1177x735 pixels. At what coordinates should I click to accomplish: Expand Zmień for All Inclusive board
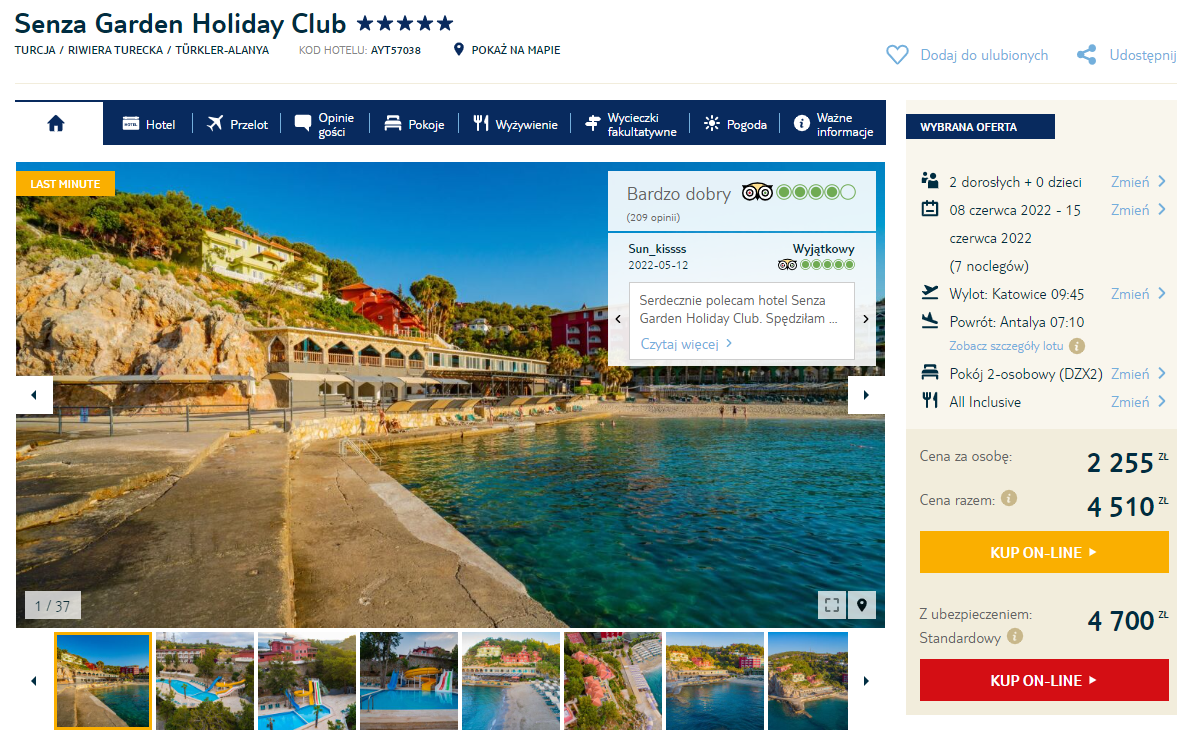point(1138,402)
